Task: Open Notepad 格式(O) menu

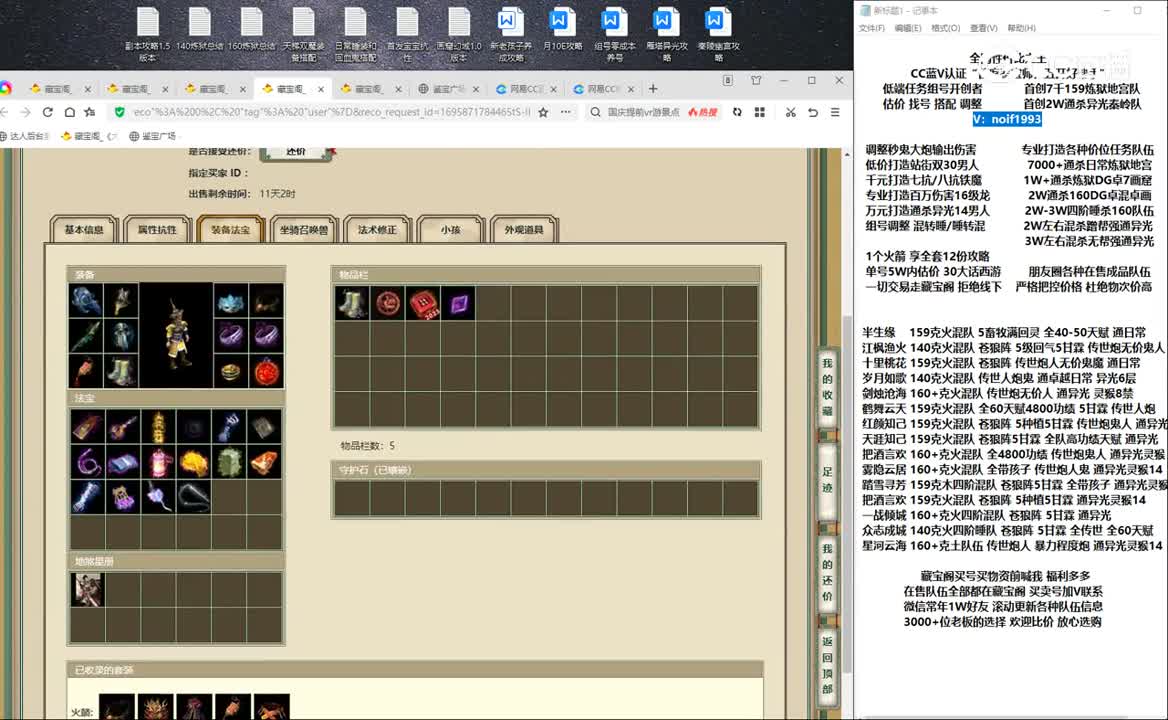Action: click(945, 28)
